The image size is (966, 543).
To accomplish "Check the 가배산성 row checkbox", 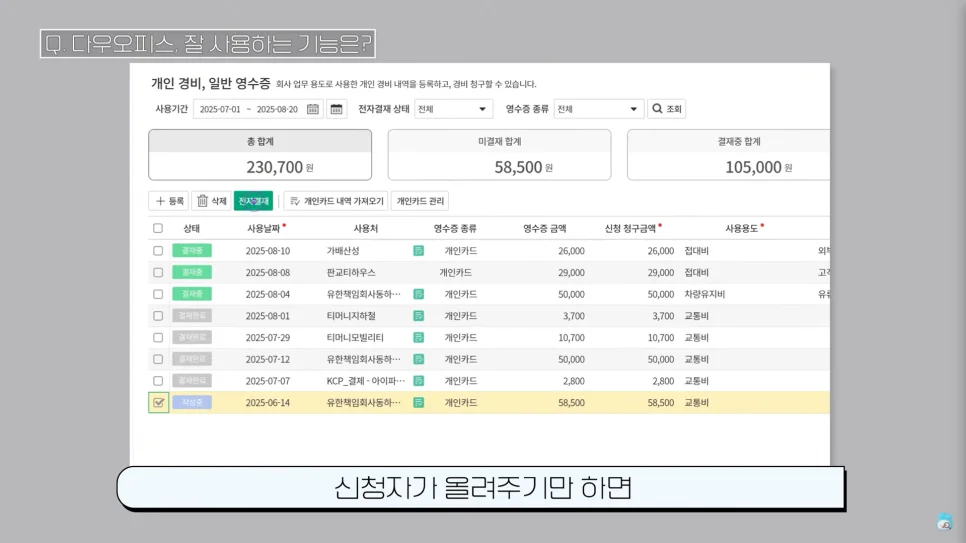I will pyautogui.click(x=158, y=251).
